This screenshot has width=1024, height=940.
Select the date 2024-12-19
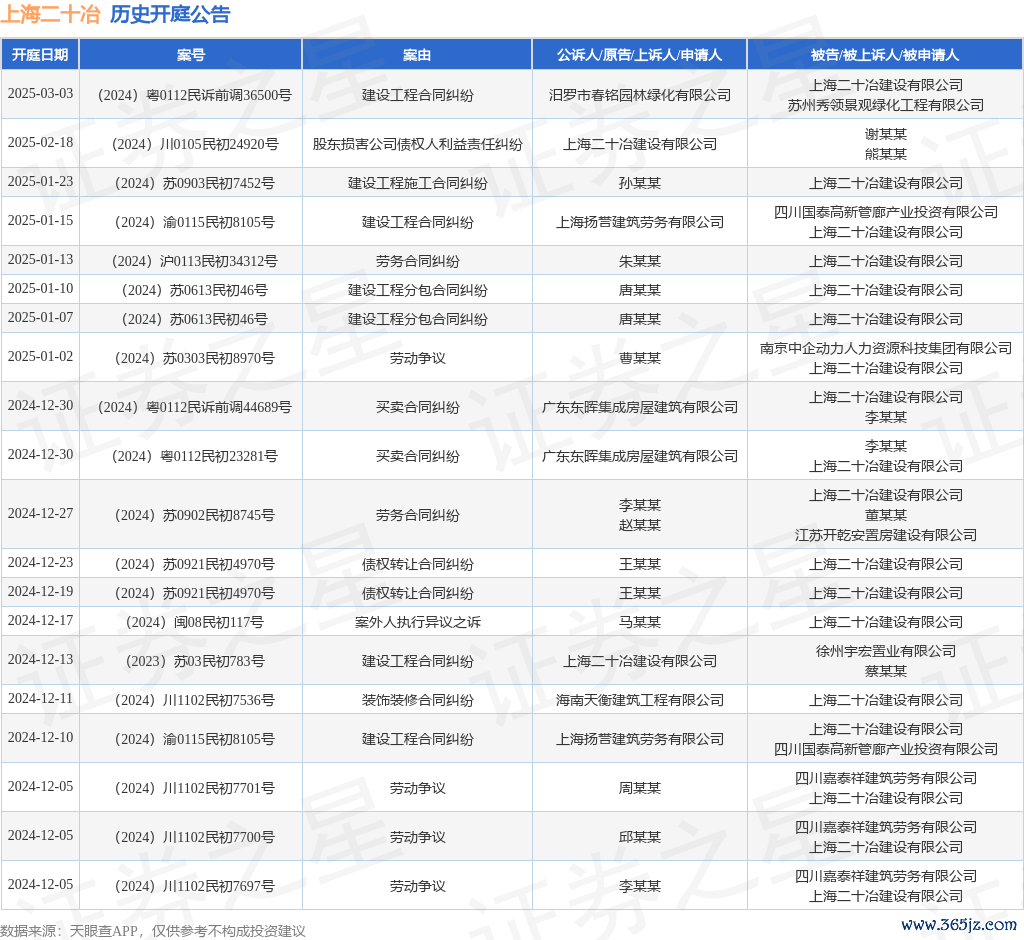[40, 591]
